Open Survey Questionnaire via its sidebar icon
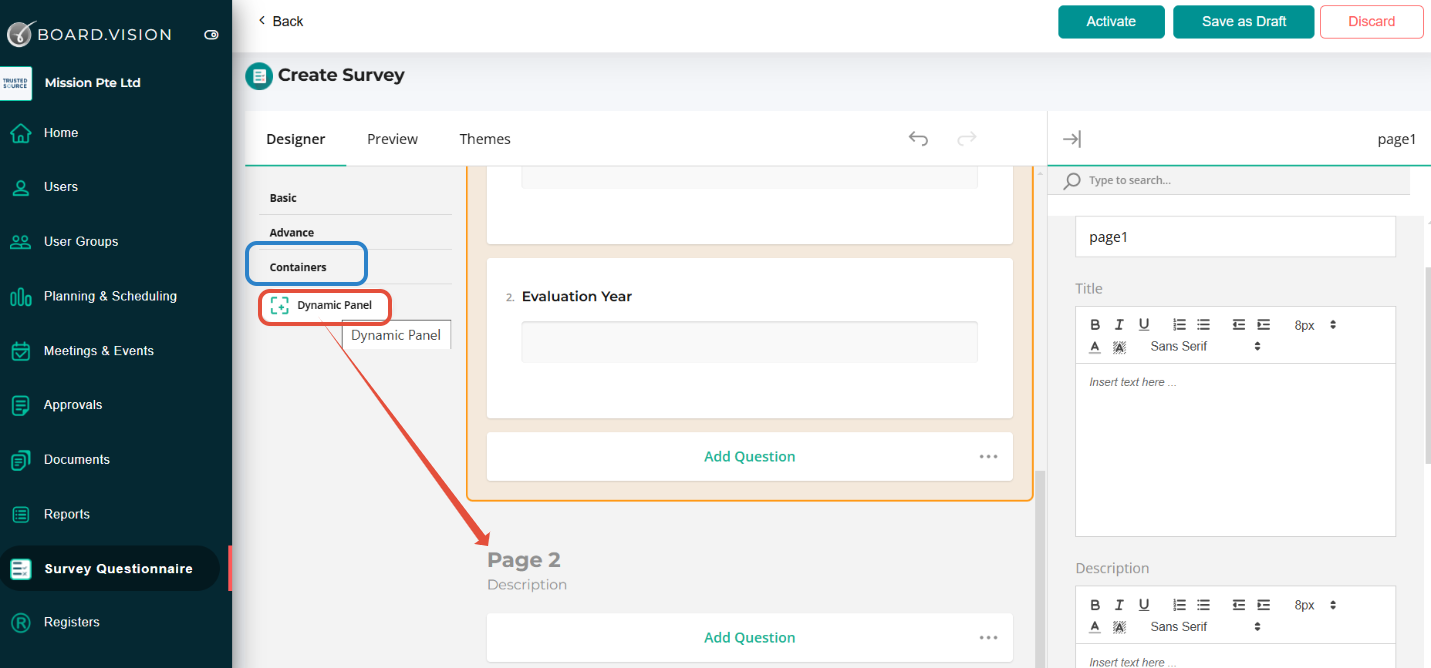This screenshot has height=668, width=1431. pos(20,569)
